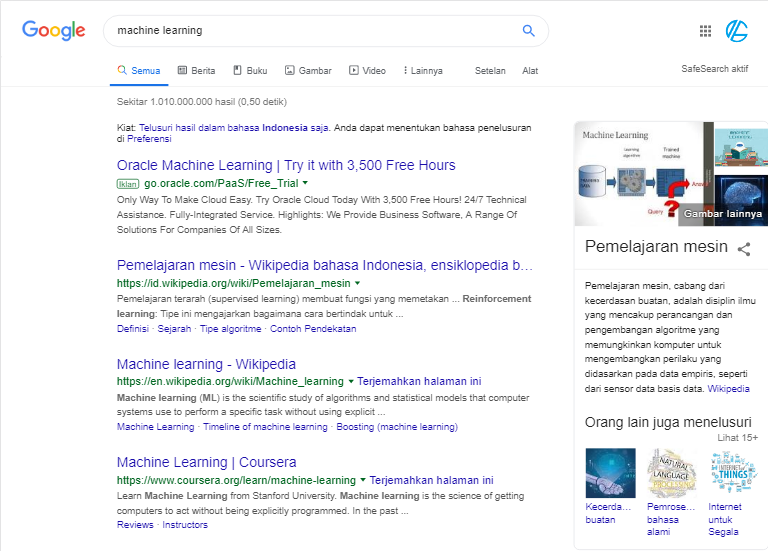
Task: Open the Google apps grid icon
Action: [x=705, y=31]
